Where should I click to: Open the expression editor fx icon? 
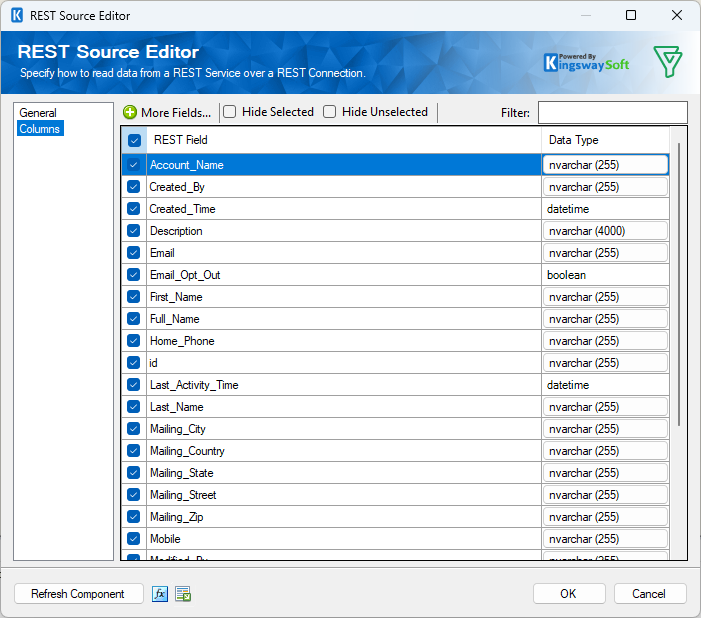pyautogui.click(x=160, y=594)
